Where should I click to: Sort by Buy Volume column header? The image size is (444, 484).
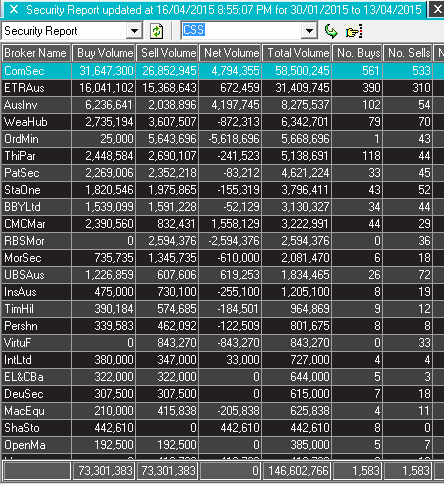coord(104,53)
